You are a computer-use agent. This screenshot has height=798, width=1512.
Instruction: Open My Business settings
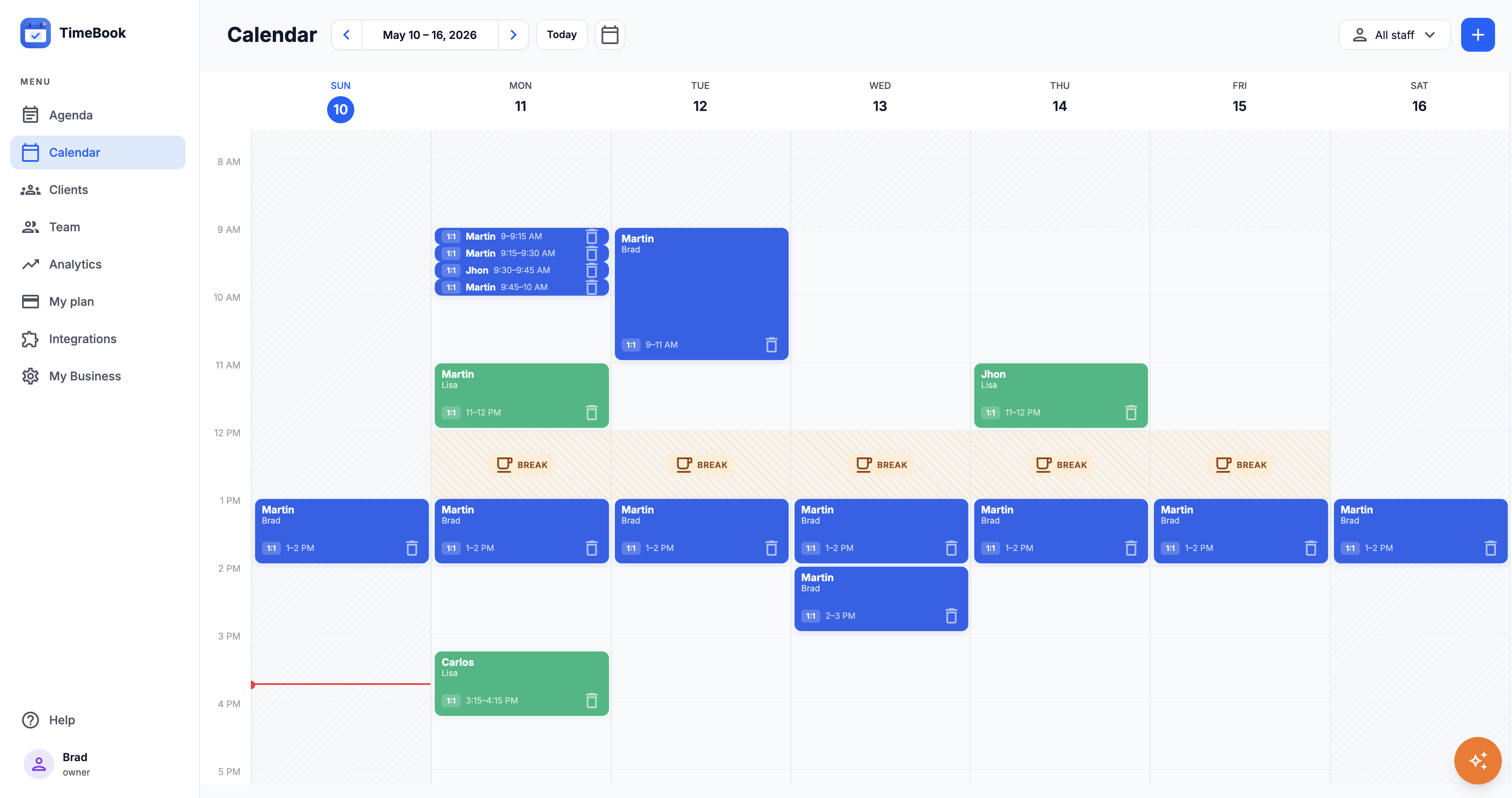(97, 376)
